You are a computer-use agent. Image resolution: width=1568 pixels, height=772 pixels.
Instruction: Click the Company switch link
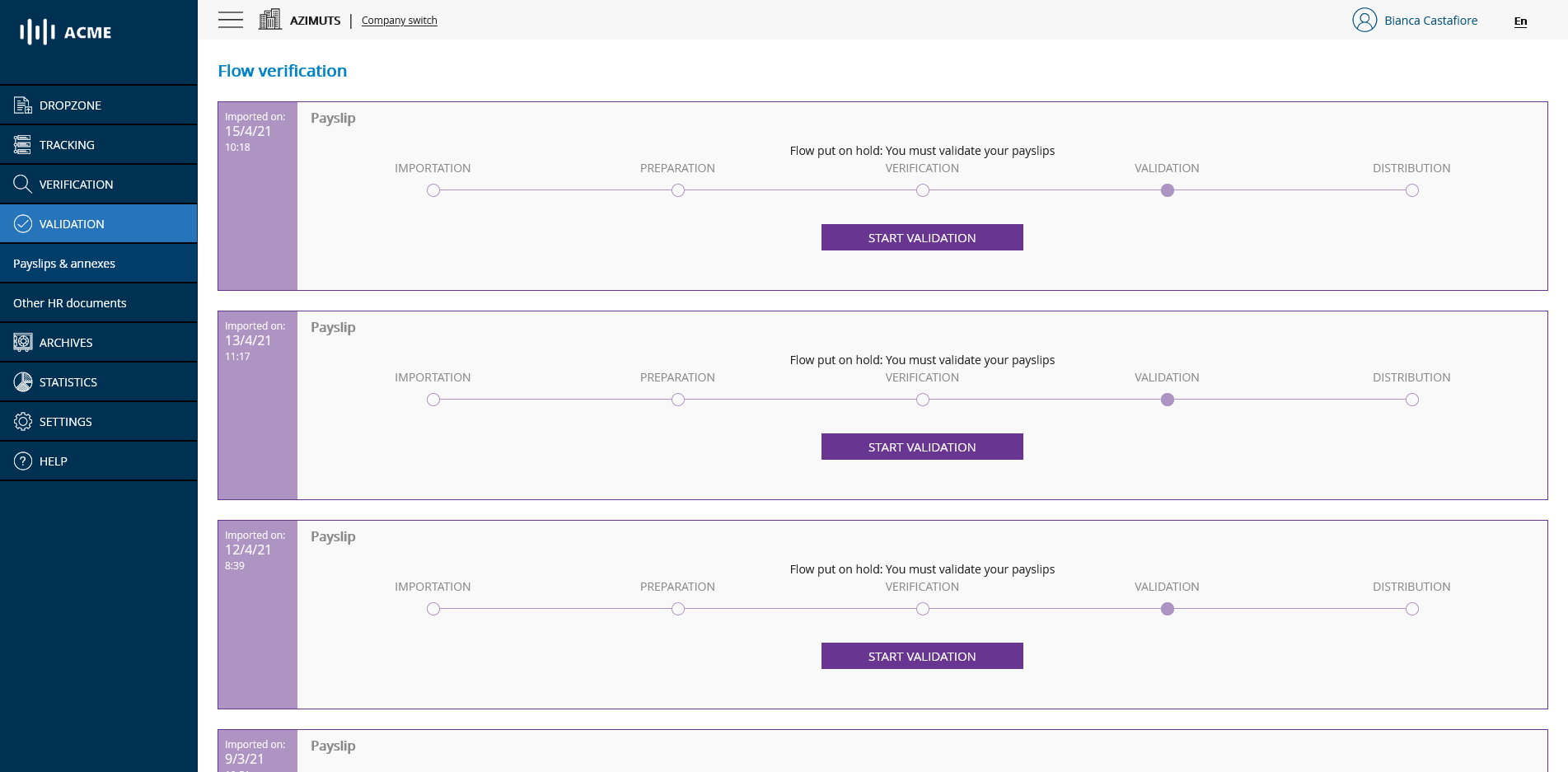(x=399, y=20)
